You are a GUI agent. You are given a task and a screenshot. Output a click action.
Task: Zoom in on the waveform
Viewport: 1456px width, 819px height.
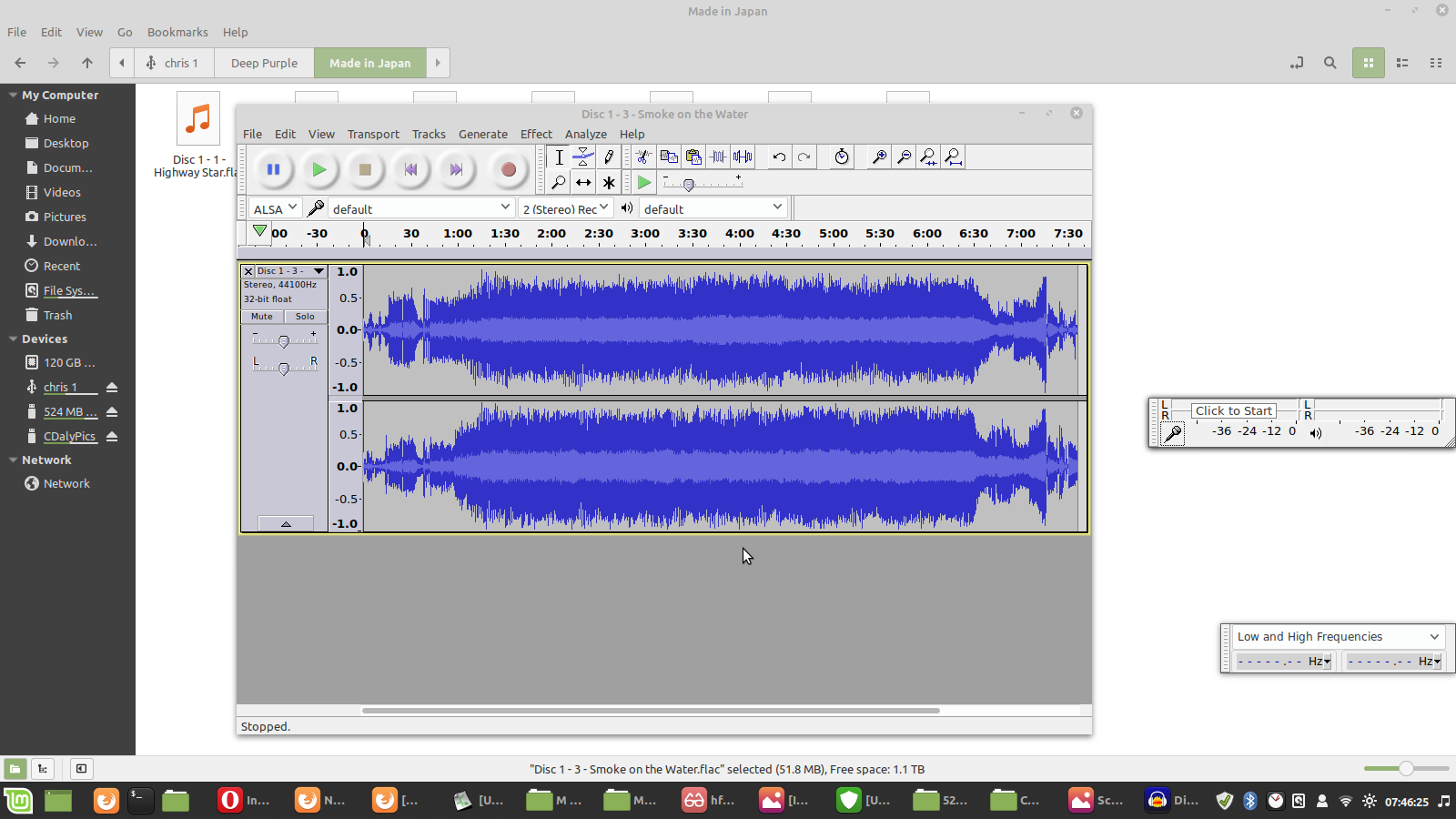click(879, 157)
